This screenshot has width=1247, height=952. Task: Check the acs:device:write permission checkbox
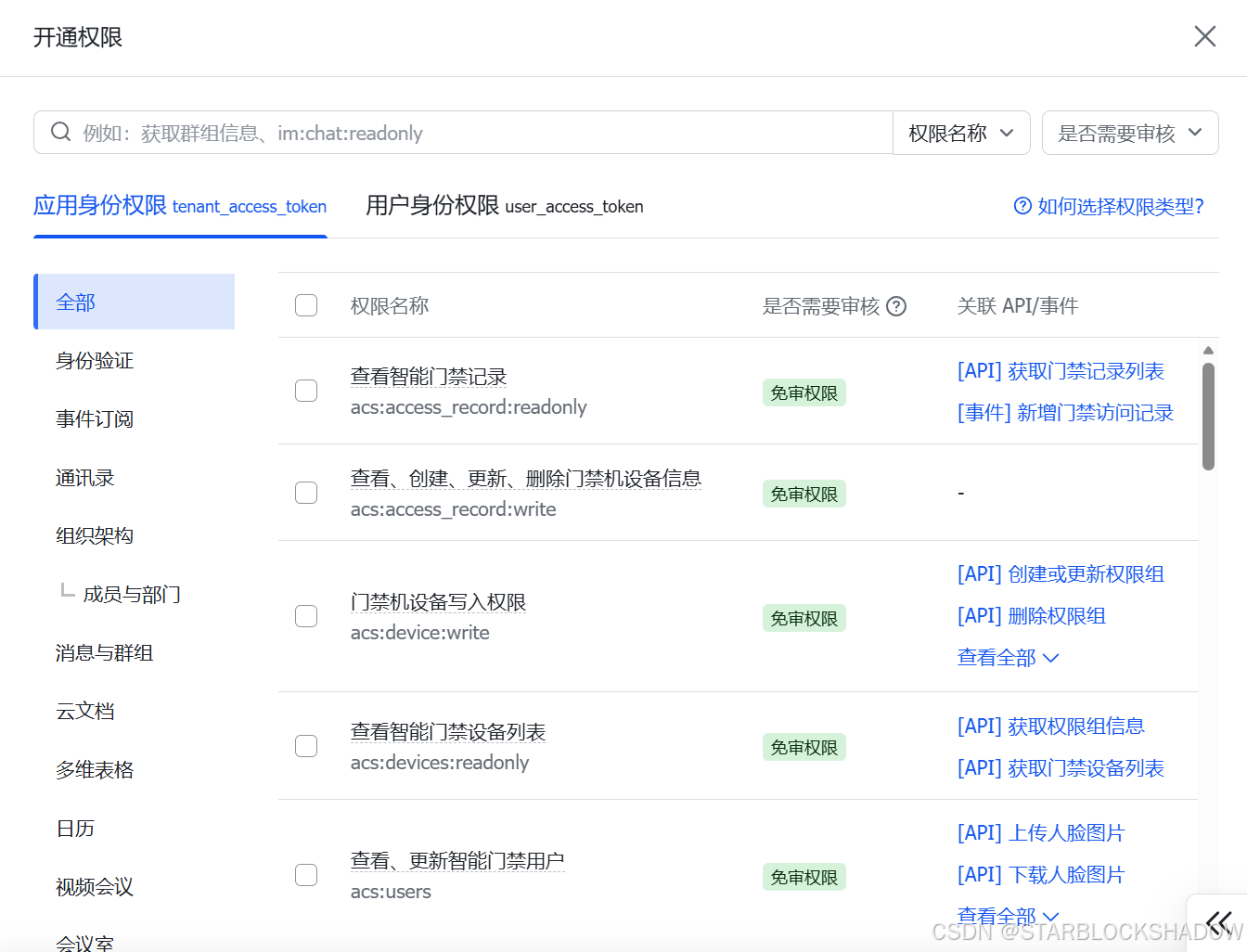pyautogui.click(x=306, y=615)
